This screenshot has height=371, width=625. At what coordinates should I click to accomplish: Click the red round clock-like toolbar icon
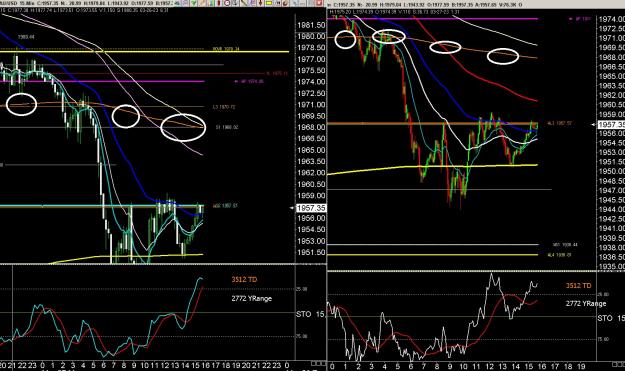click(227, 3)
